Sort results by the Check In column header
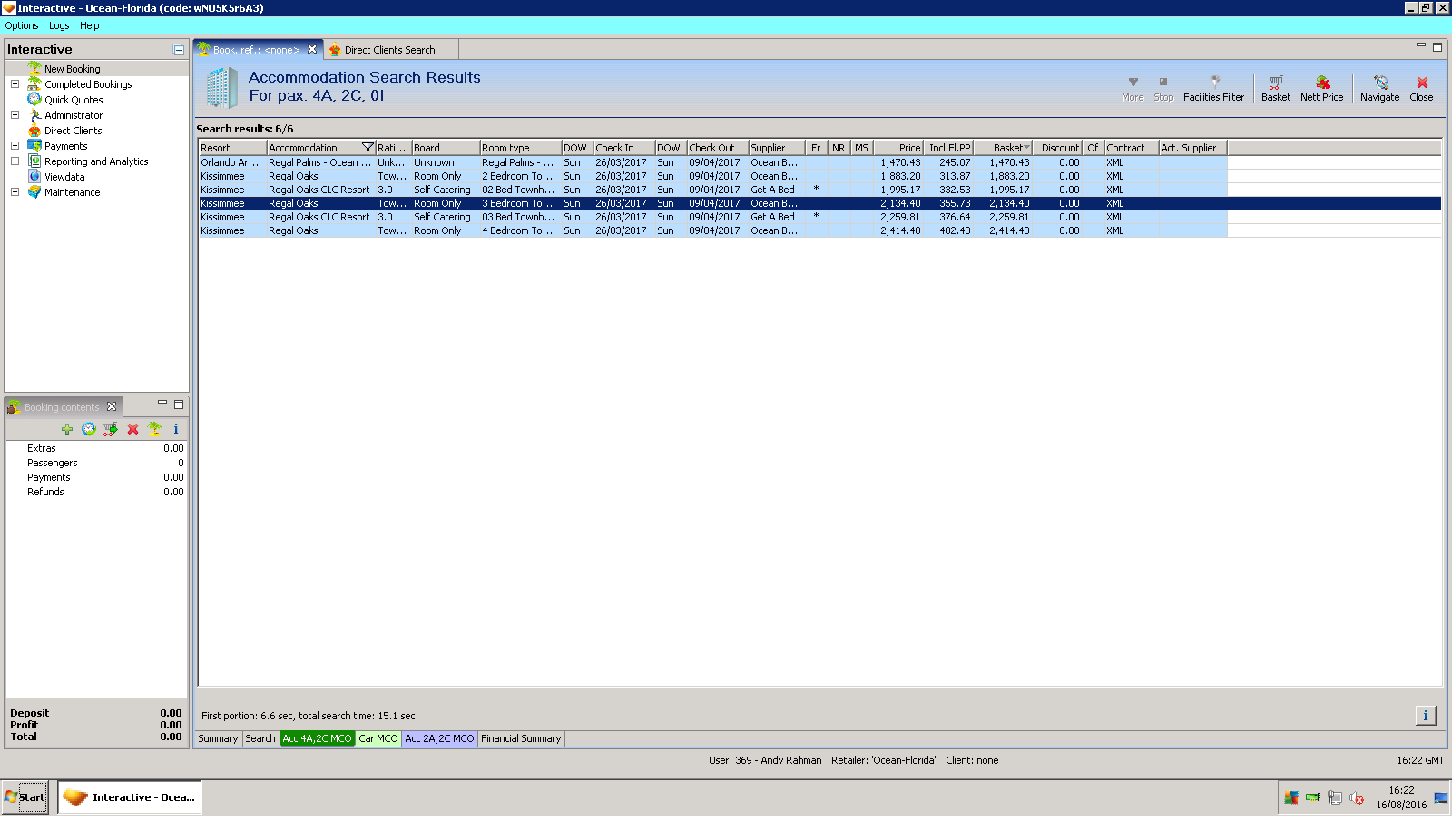Image resolution: width=1452 pixels, height=840 pixels. tap(623, 148)
